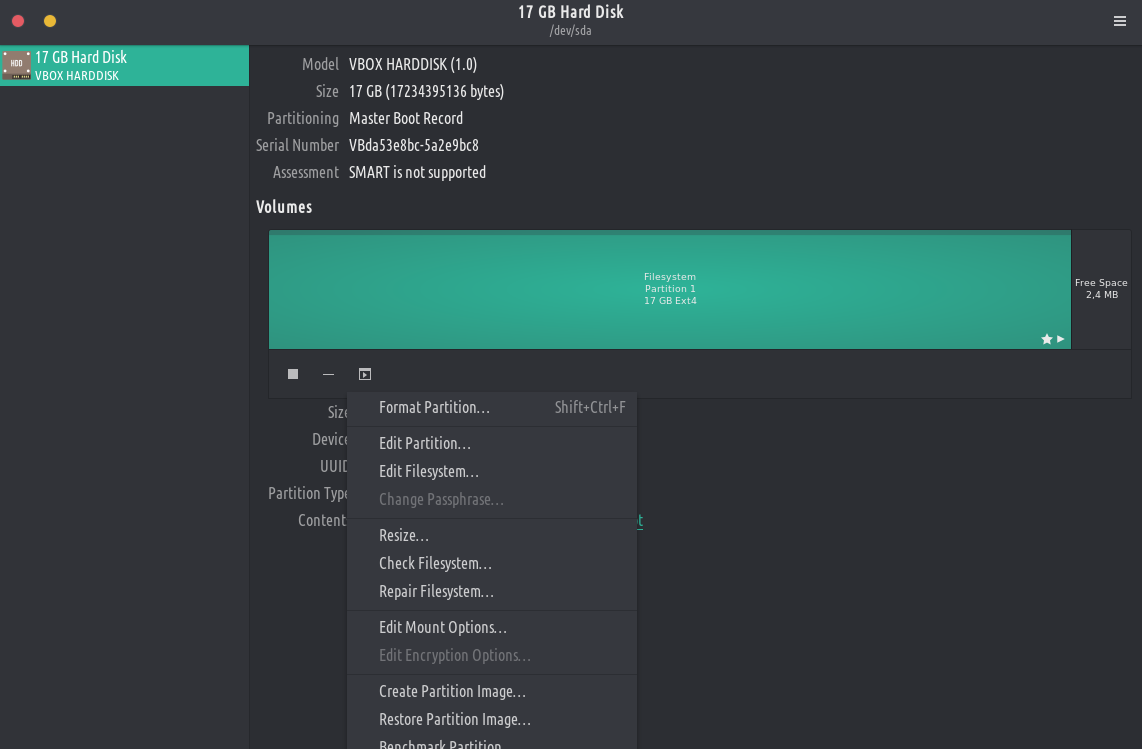Screen dimensions: 1142x749
Task: Choose Format Partition… from the menu
Action: point(434,408)
